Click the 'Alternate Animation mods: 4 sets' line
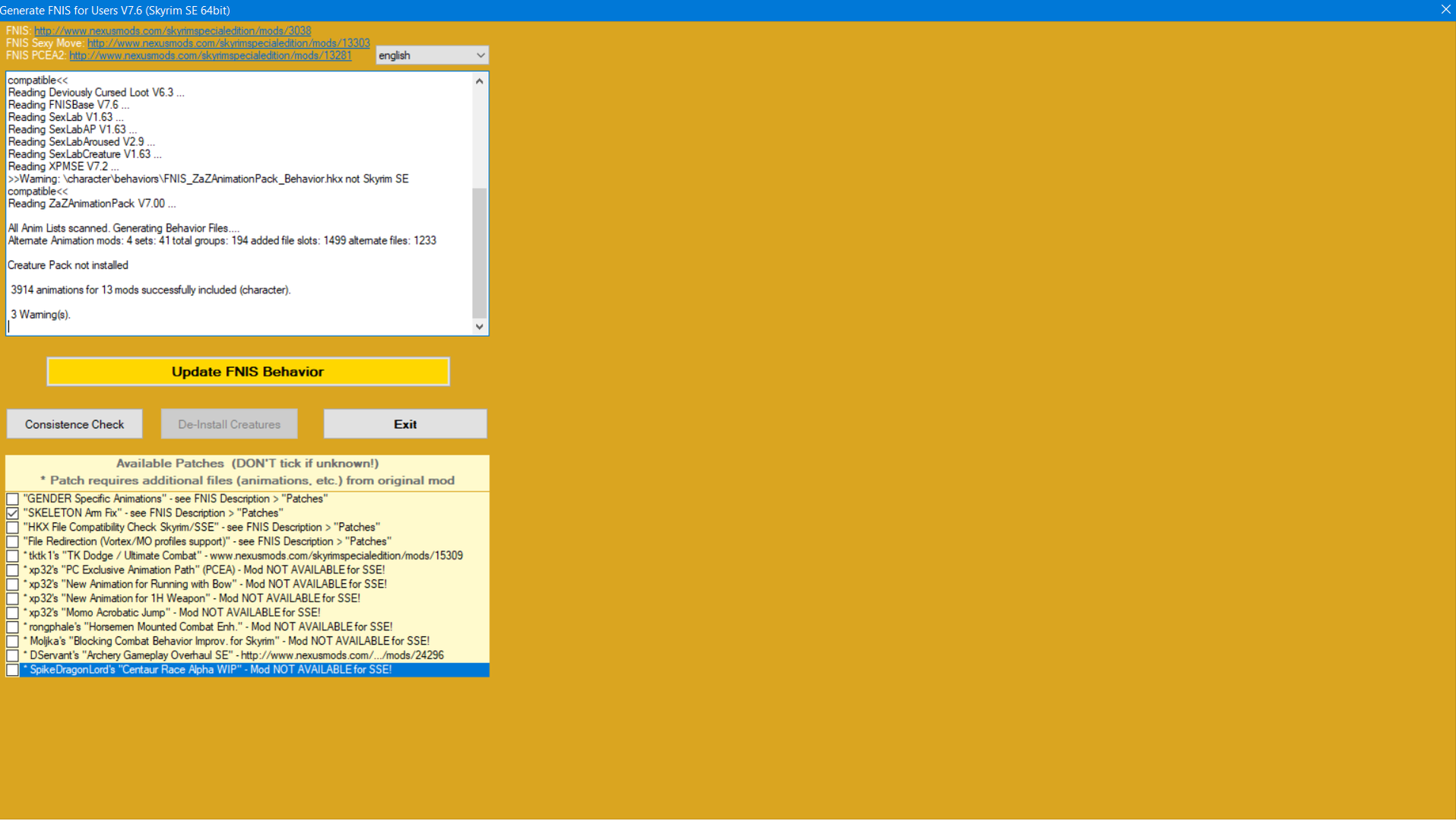This screenshot has height=821, width=1456. [222, 241]
